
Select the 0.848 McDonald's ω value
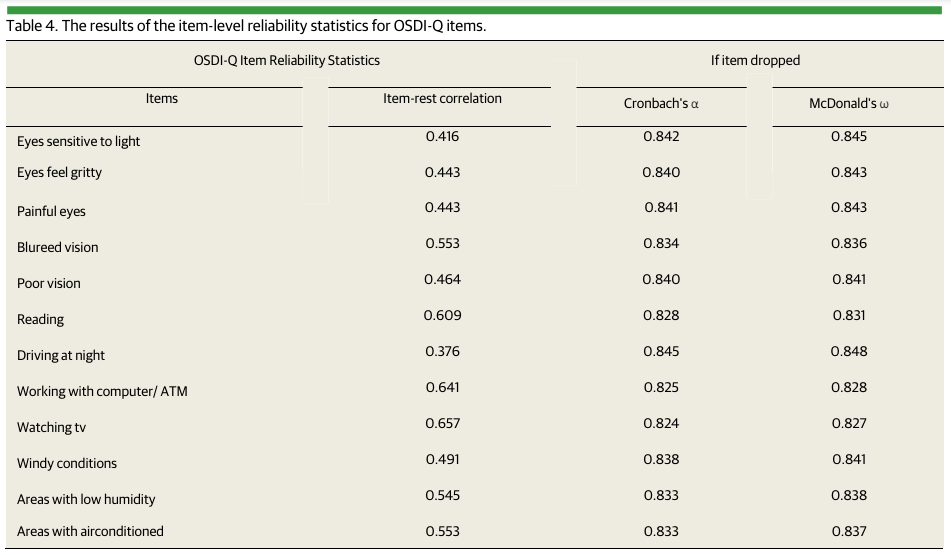click(x=849, y=351)
